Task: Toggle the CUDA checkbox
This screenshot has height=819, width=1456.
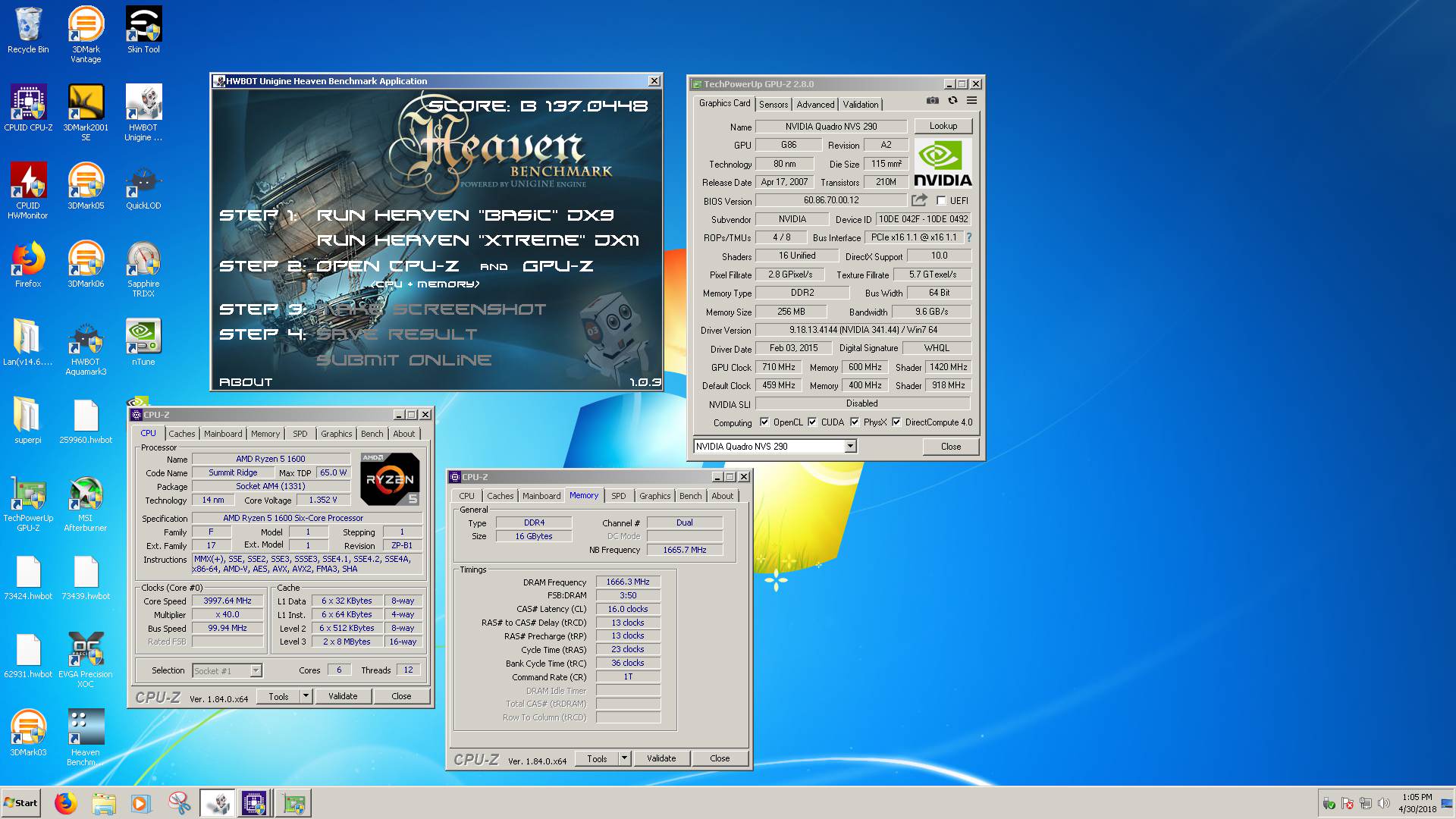Action: 812,422
